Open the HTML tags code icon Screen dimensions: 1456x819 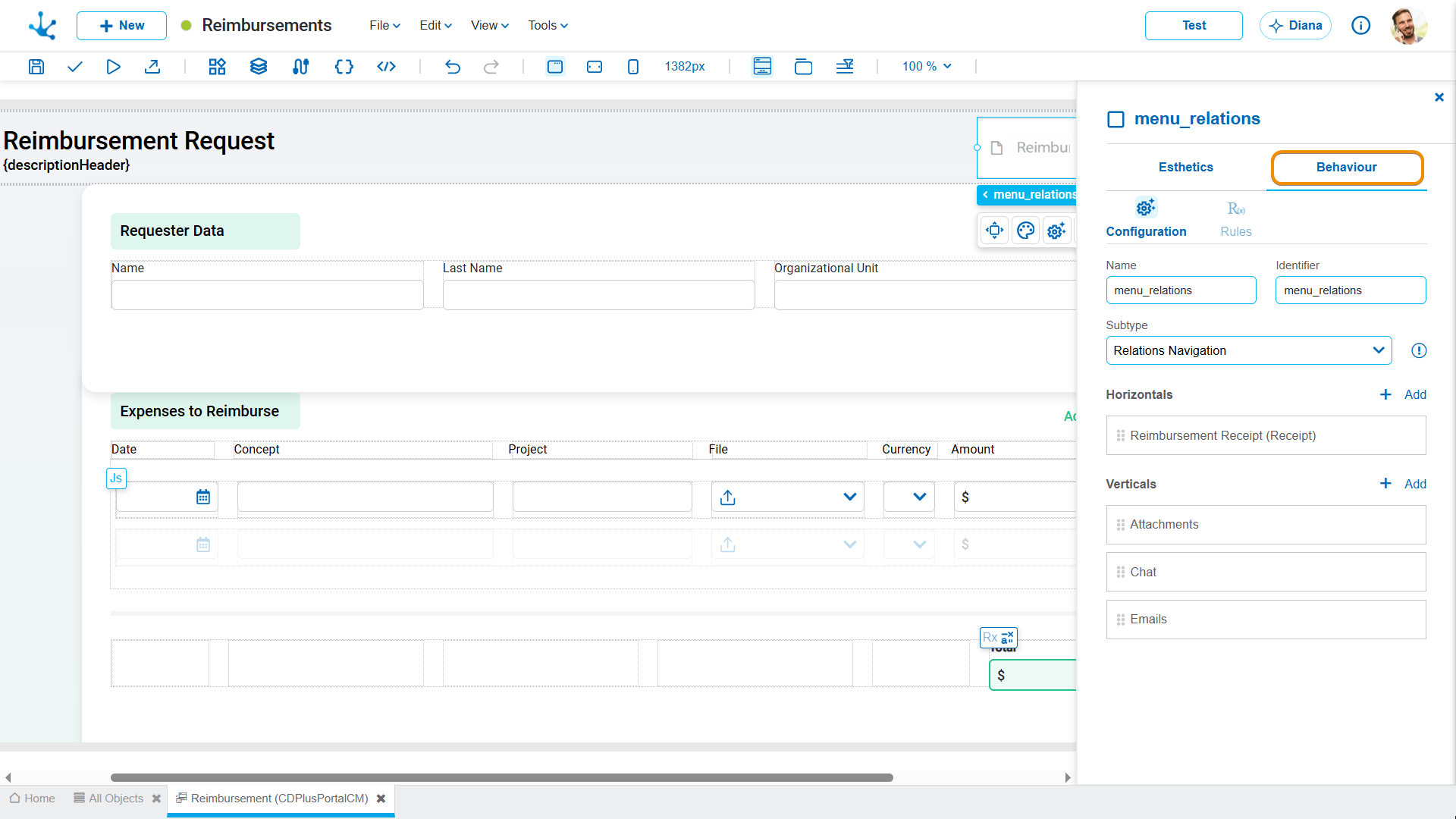click(386, 67)
